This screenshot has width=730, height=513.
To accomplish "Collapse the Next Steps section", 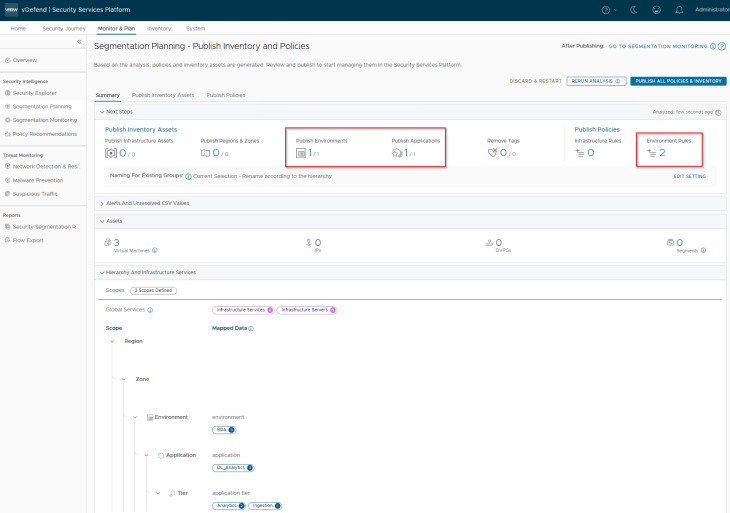I will click(102, 112).
